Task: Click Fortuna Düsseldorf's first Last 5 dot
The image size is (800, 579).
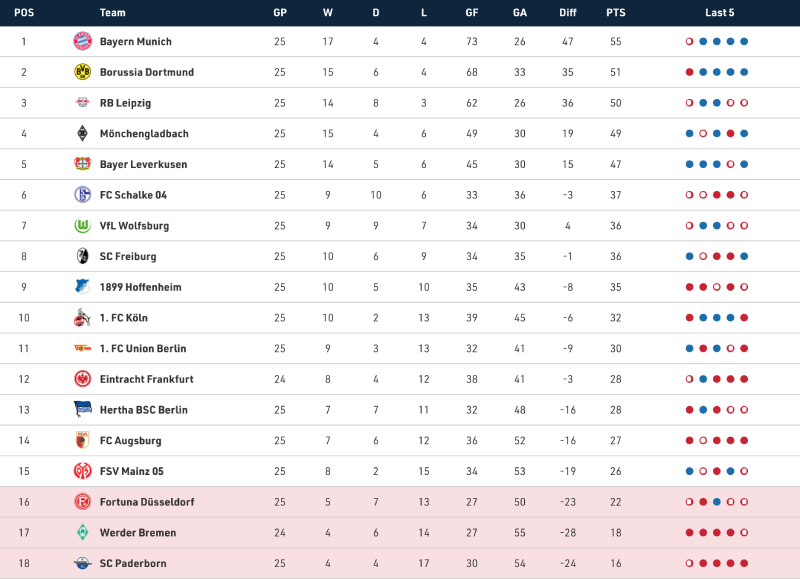Action: coord(690,502)
